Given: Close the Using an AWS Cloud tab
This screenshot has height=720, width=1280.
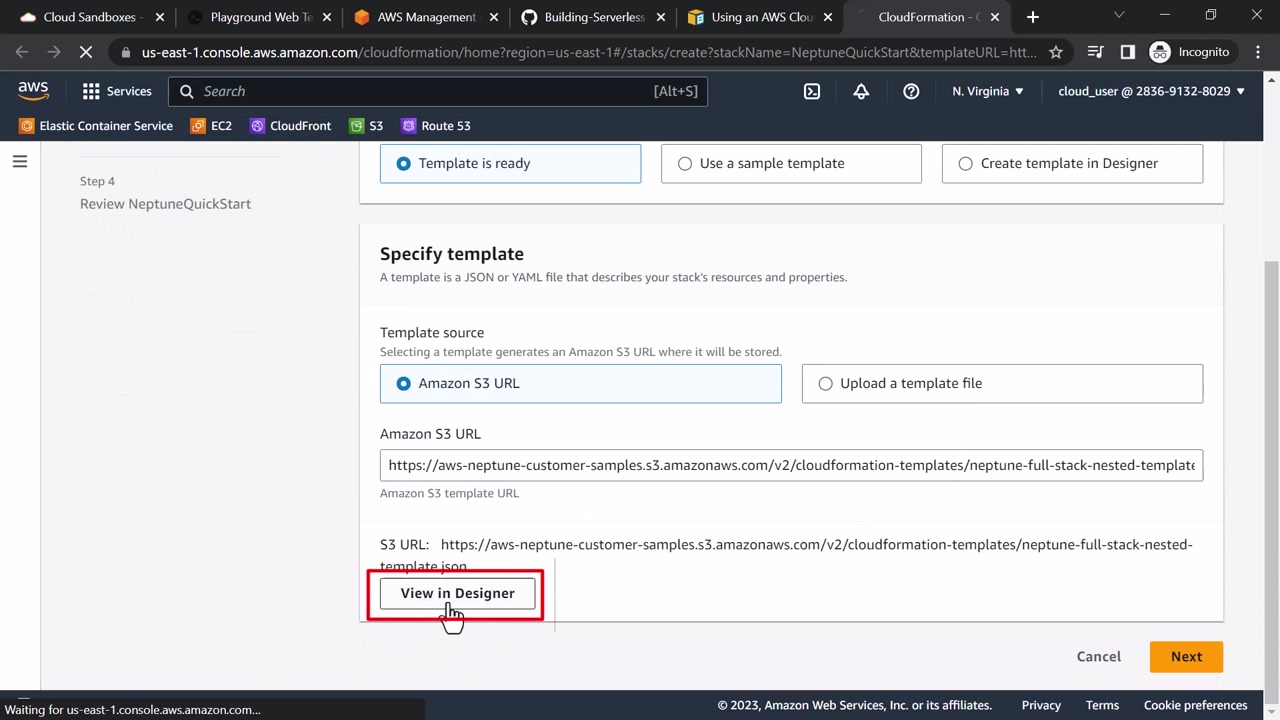Looking at the screenshot, I should tap(828, 17).
